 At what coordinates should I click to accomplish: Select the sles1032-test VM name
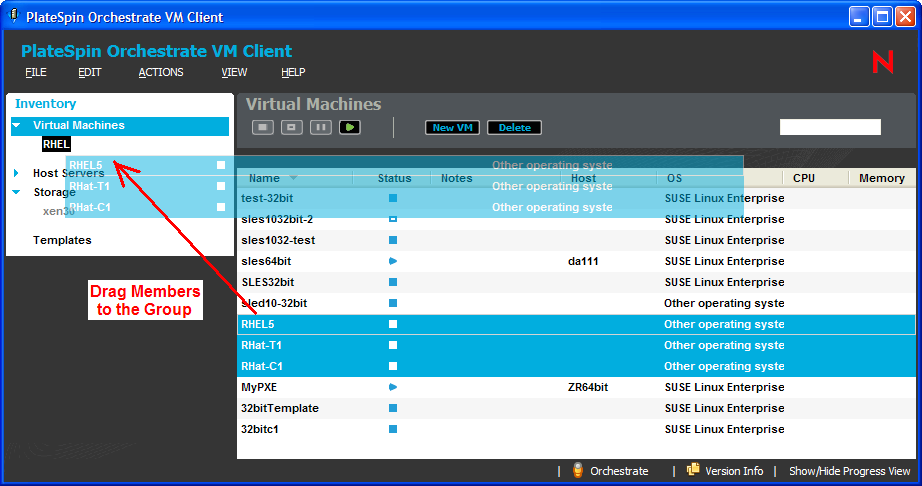[x=278, y=240]
